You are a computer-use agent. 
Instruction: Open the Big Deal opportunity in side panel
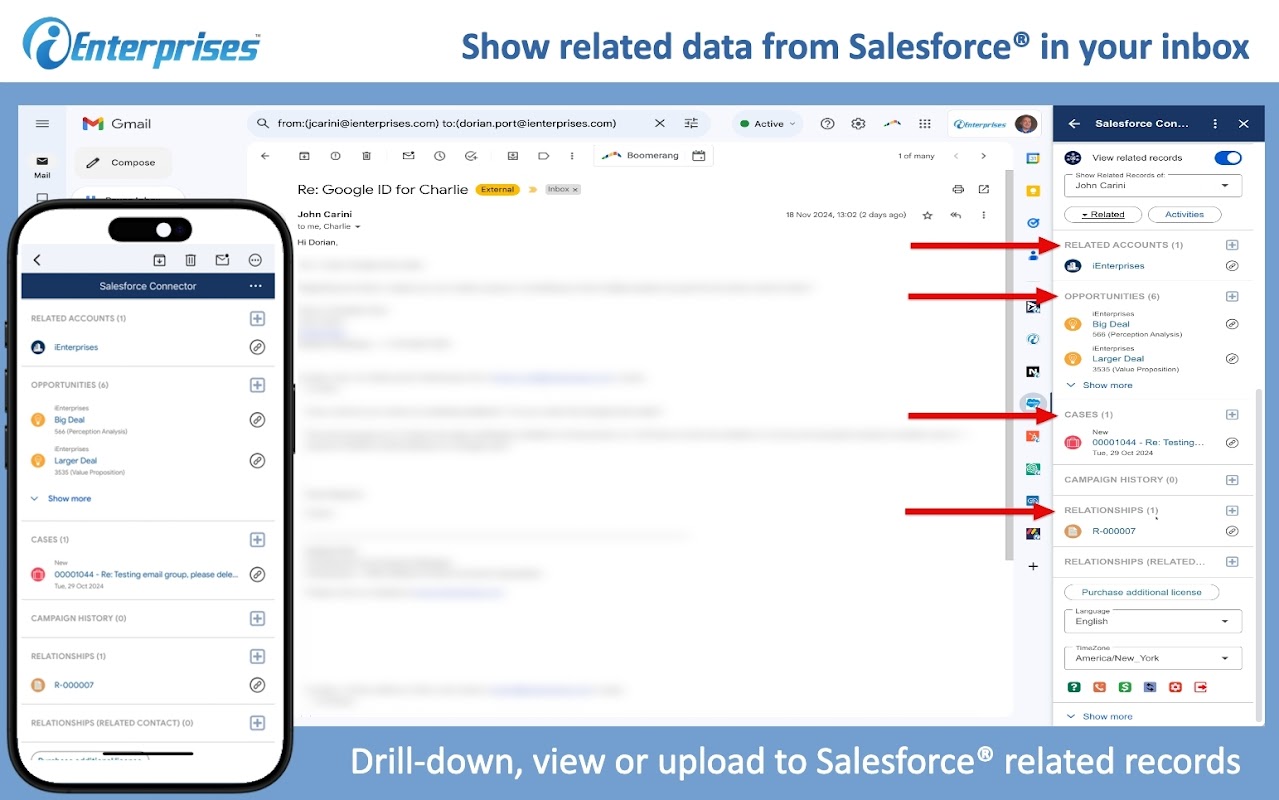pyautogui.click(x=1111, y=324)
